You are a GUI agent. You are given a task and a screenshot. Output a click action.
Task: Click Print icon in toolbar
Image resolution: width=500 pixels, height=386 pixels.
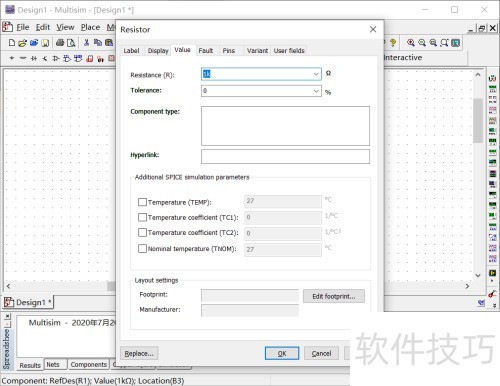pyautogui.click(x=60, y=43)
